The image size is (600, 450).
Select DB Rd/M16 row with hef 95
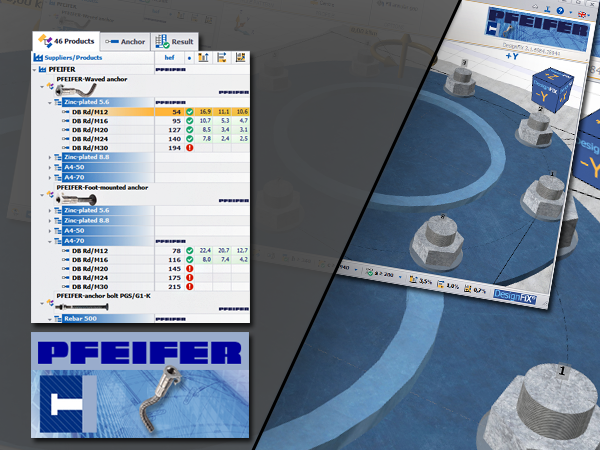(x=155, y=121)
